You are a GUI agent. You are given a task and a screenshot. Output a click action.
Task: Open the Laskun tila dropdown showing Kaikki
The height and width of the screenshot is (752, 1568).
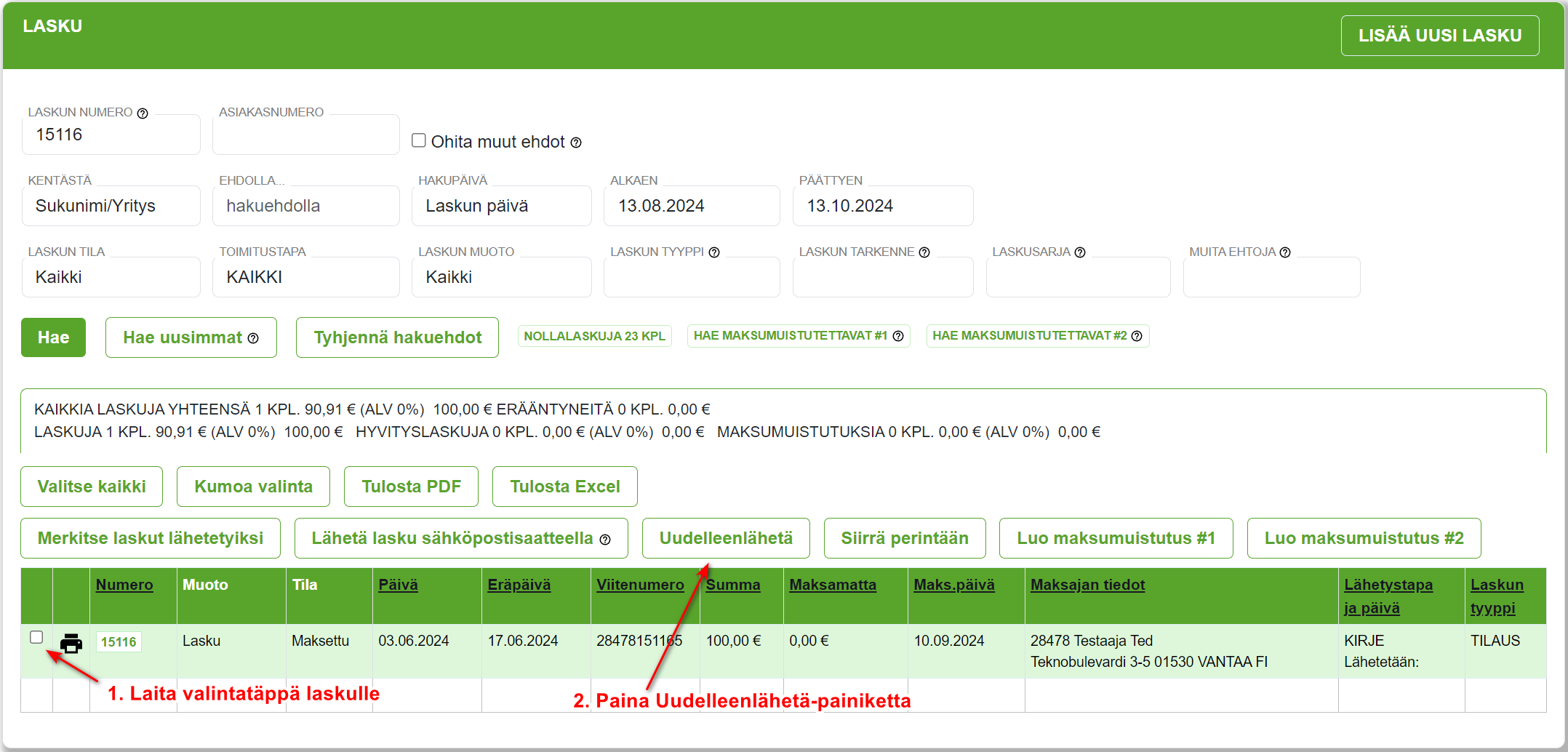coord(111,277)
